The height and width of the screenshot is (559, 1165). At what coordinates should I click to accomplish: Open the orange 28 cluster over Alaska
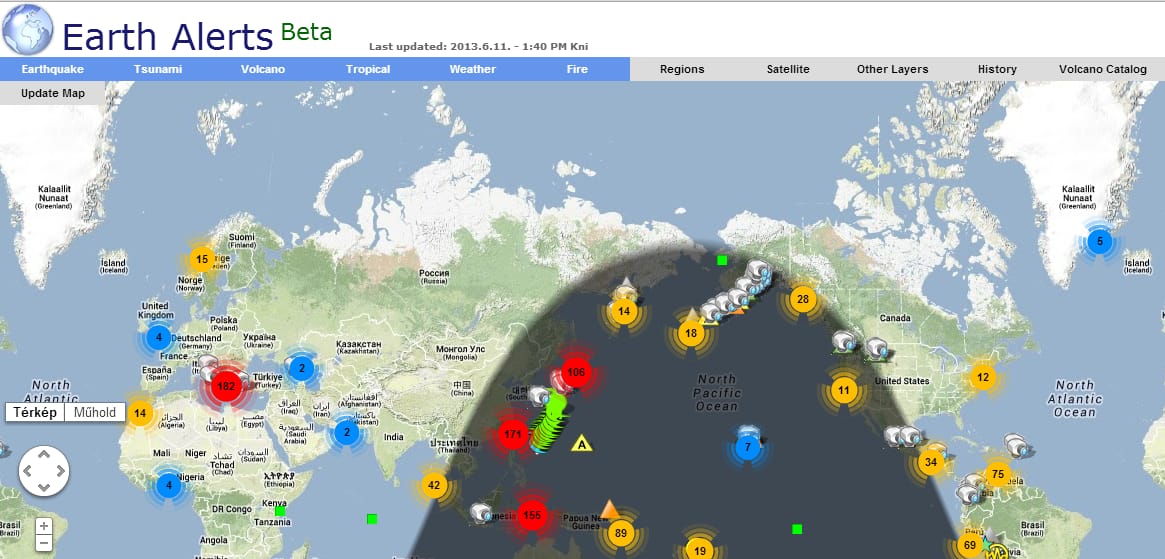pos(802,300)
